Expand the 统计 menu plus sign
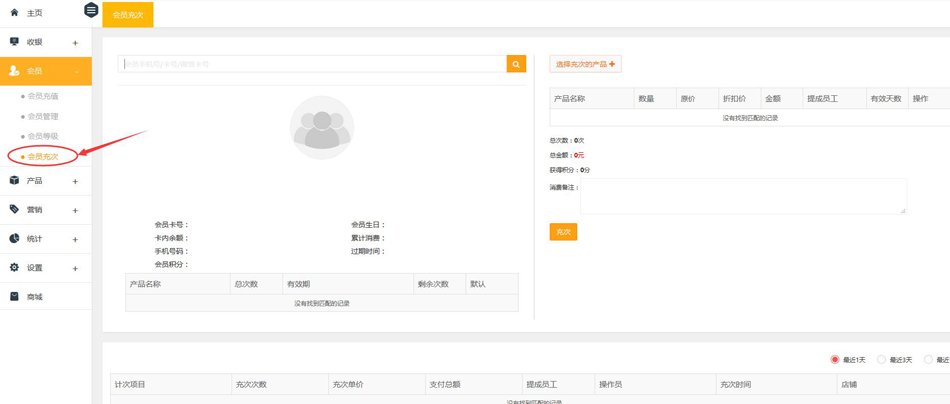This screenshot has width=950, height=404. 75,240
